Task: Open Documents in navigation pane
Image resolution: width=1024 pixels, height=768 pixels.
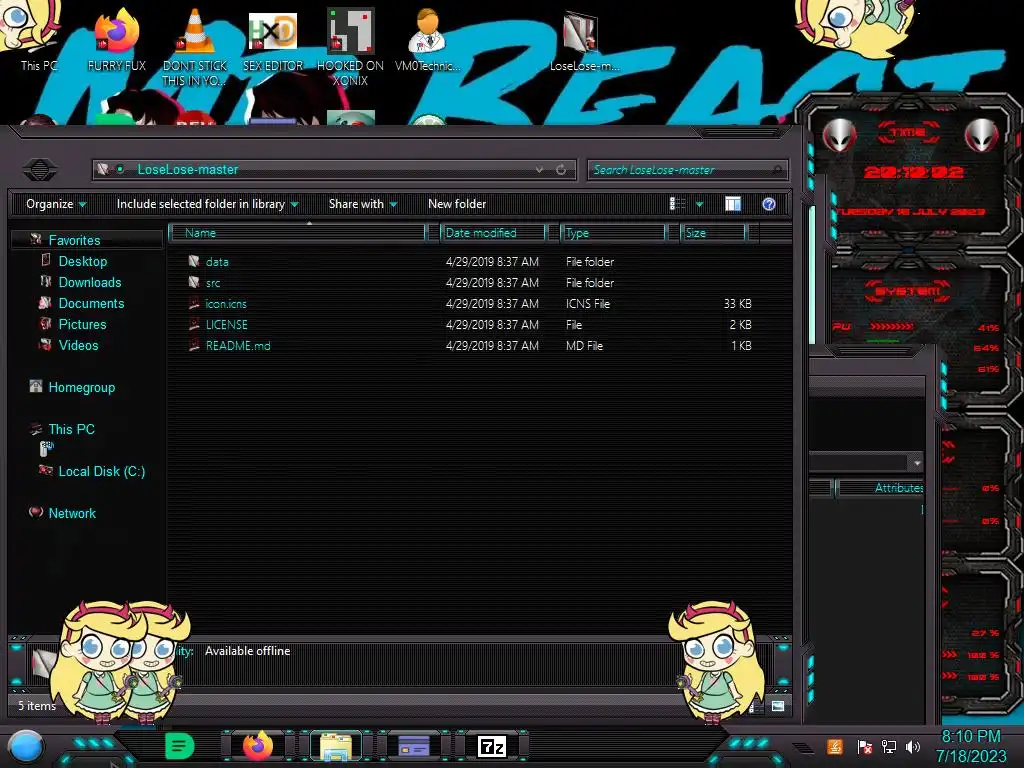Action: click(x=91, y=303)
